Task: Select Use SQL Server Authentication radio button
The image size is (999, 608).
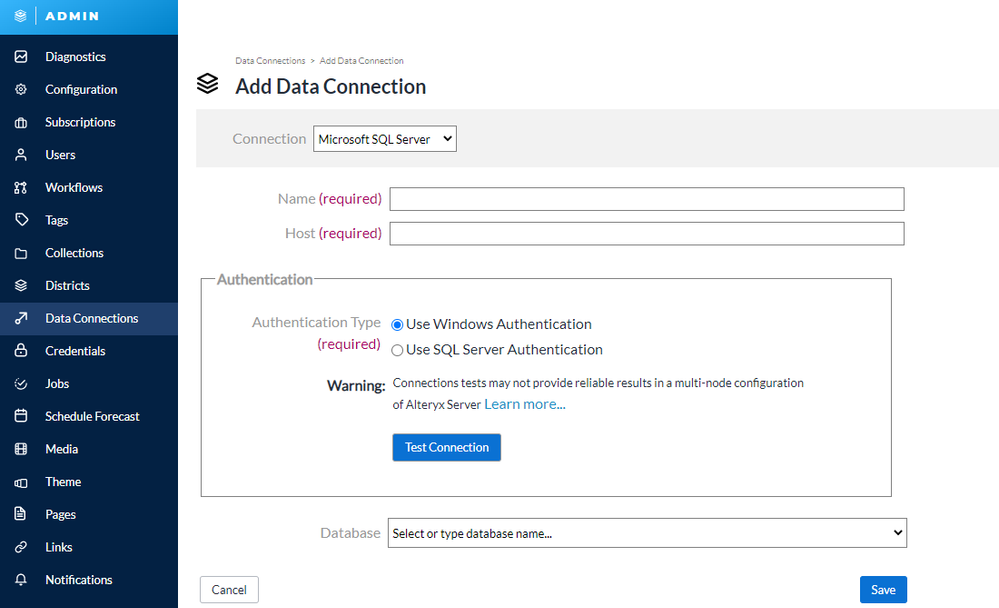Action: 397,351
